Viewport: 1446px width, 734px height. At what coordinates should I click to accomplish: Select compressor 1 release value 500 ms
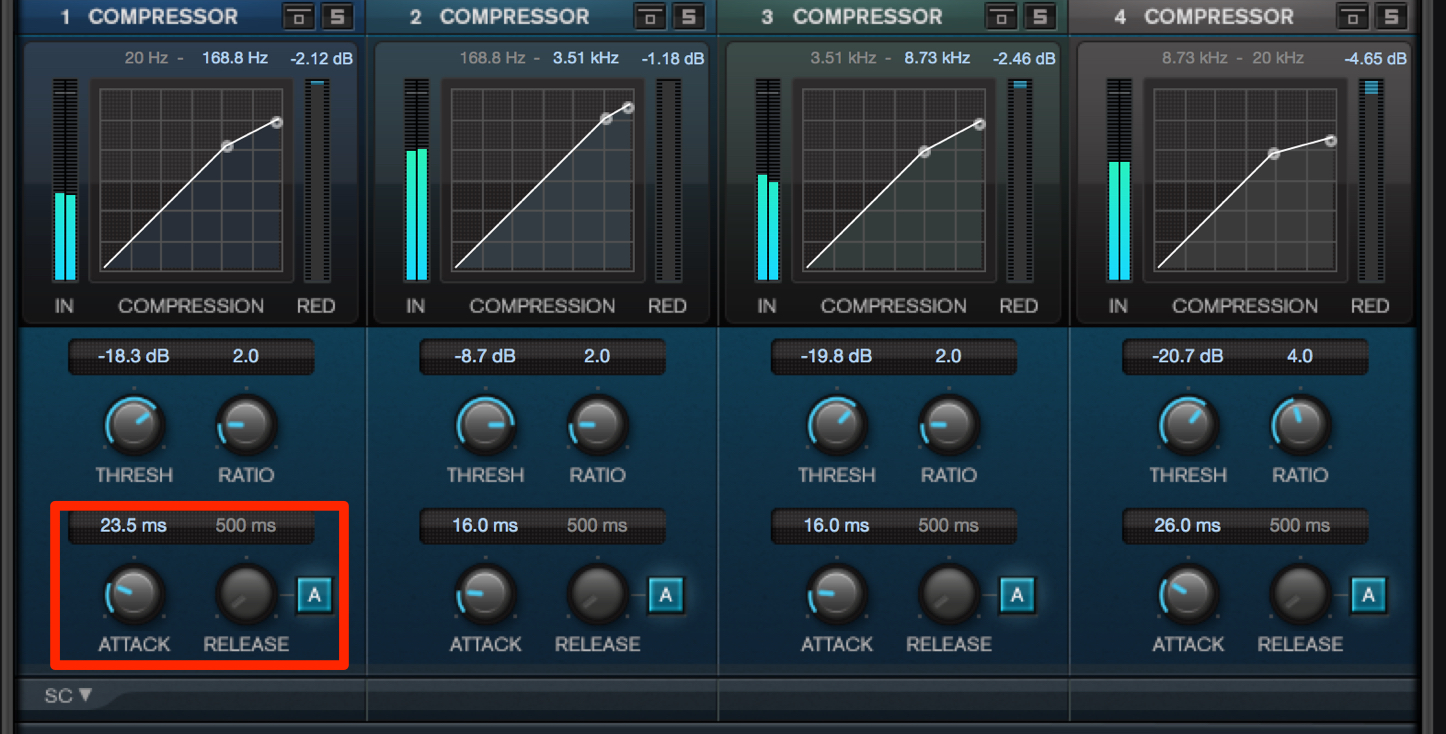(x=246, y=525)
